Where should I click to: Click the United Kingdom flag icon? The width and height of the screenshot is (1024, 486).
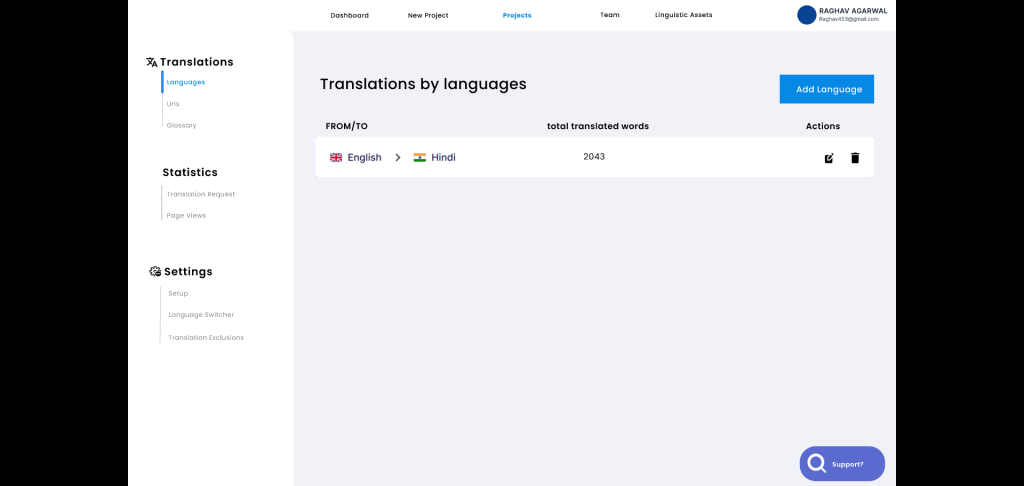click(x=336, y=157)
